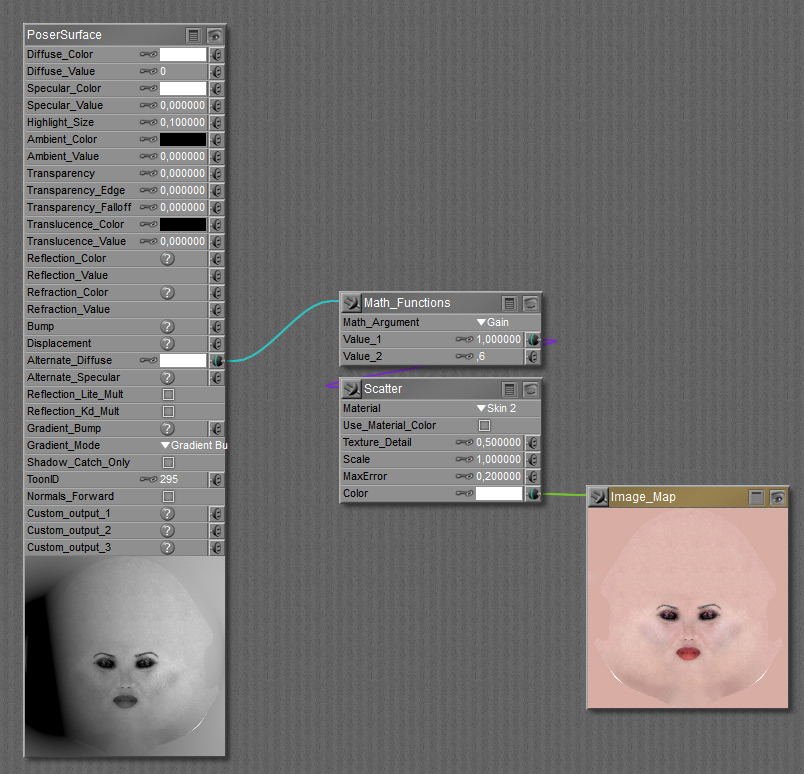
Task: Click the Alternate_Diffuse connected plug icon
Action: [216, 360]
